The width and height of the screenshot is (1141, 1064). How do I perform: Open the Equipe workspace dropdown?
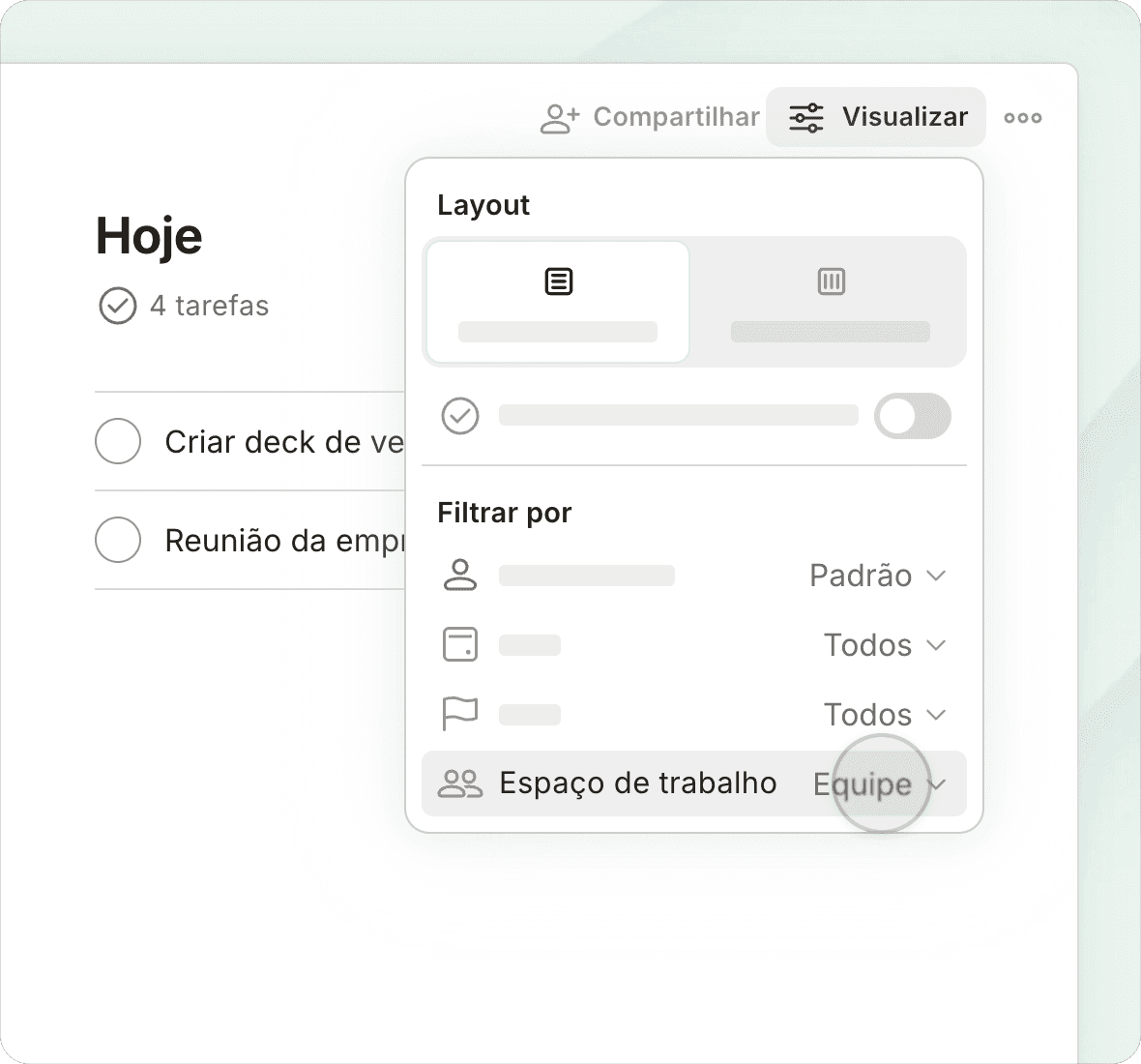click(878, 783)
